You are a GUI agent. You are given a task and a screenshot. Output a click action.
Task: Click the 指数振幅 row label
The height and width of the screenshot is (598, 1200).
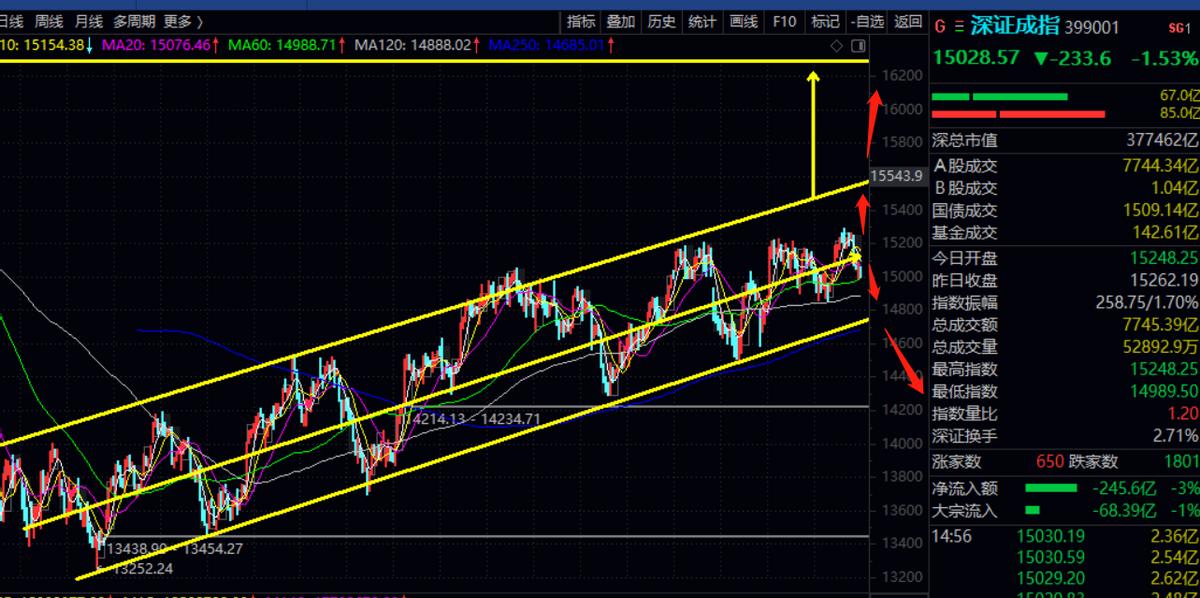tap(965, 302)
